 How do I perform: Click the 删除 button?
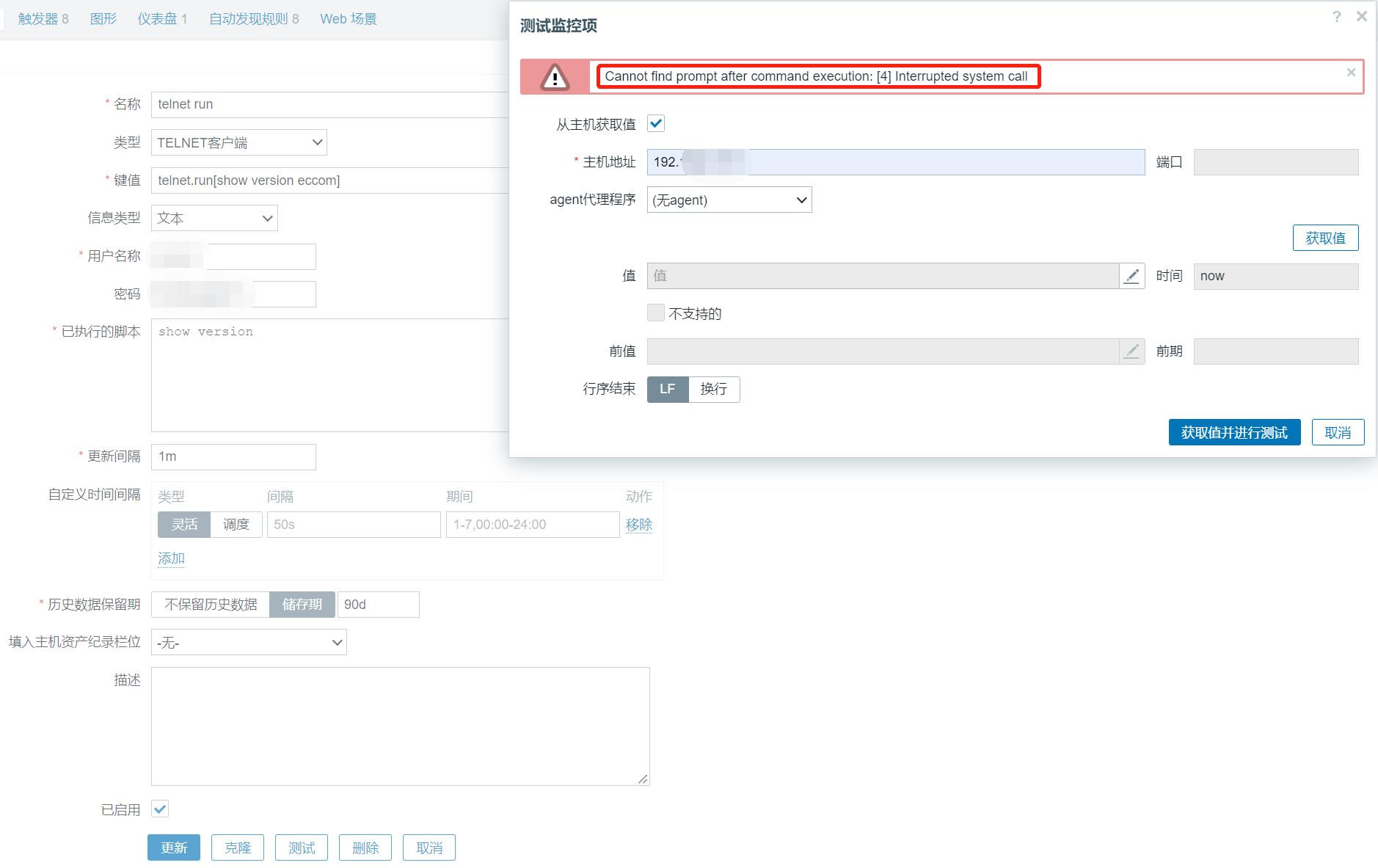click(365, 847)
